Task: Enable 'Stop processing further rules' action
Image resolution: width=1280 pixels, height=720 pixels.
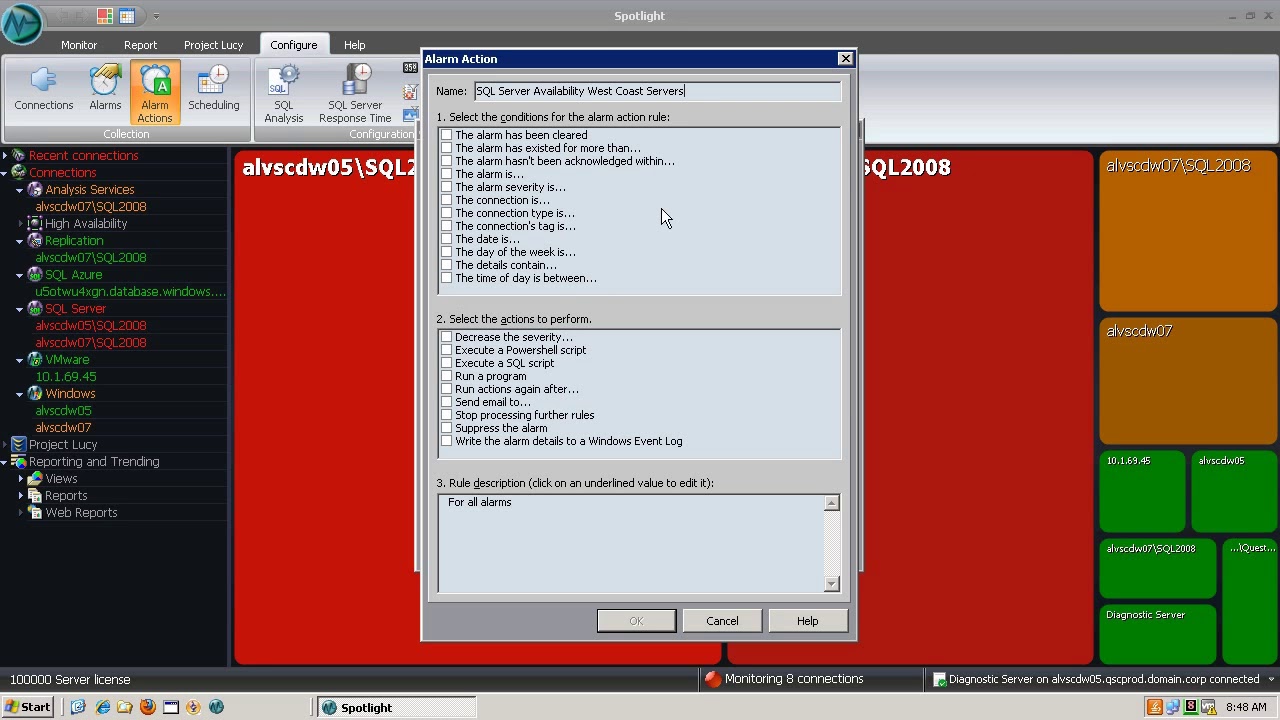Action: pyautogui.click(x=447, y=415)
